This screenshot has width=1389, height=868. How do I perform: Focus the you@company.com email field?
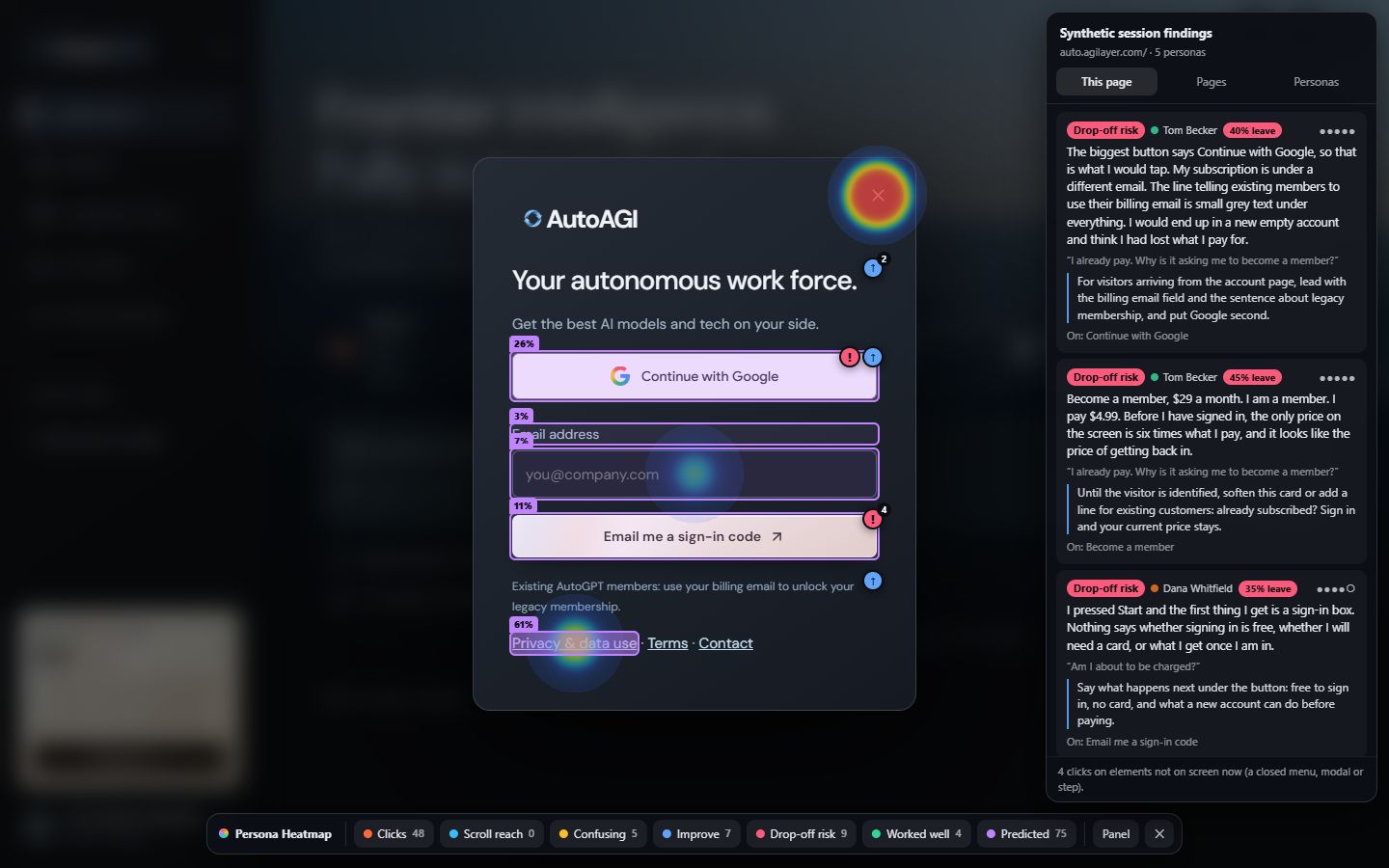694,475
